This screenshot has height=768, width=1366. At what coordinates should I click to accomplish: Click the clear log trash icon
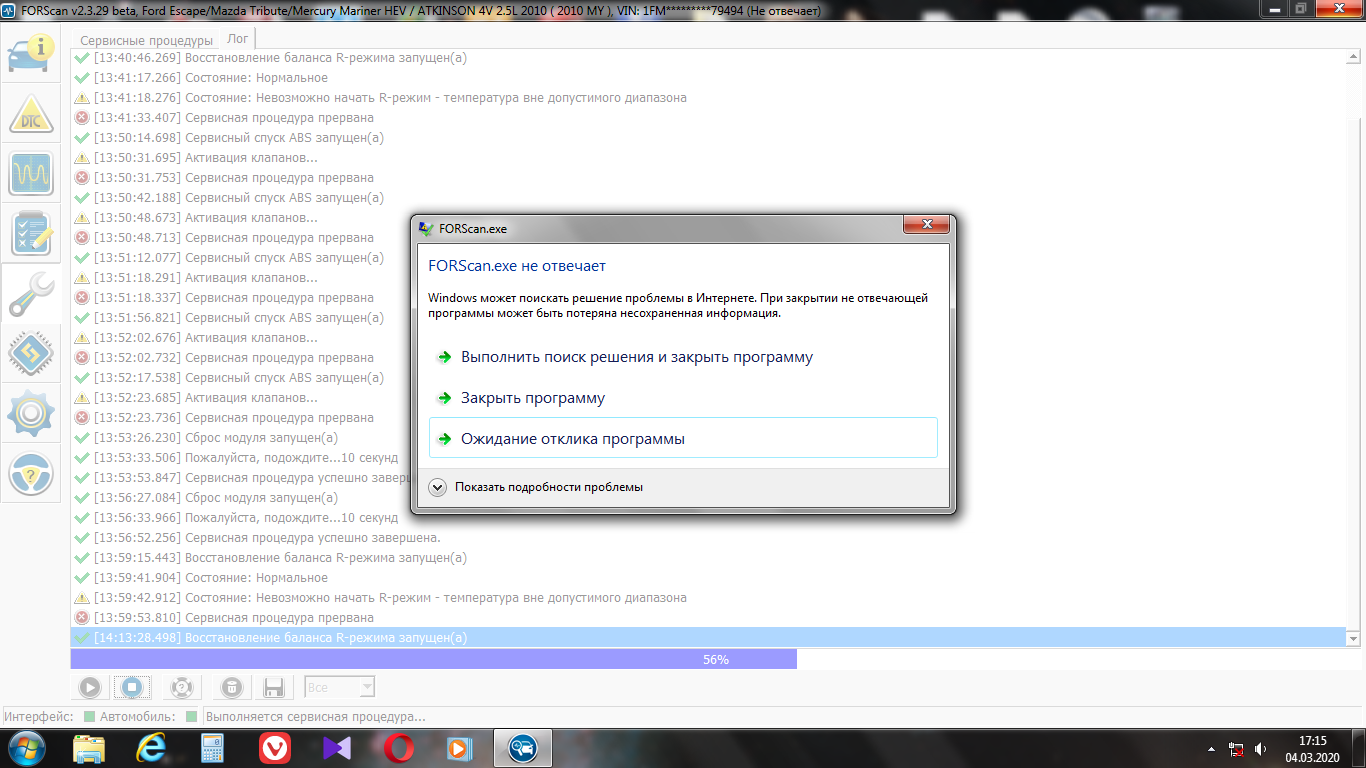click(231, 687)
